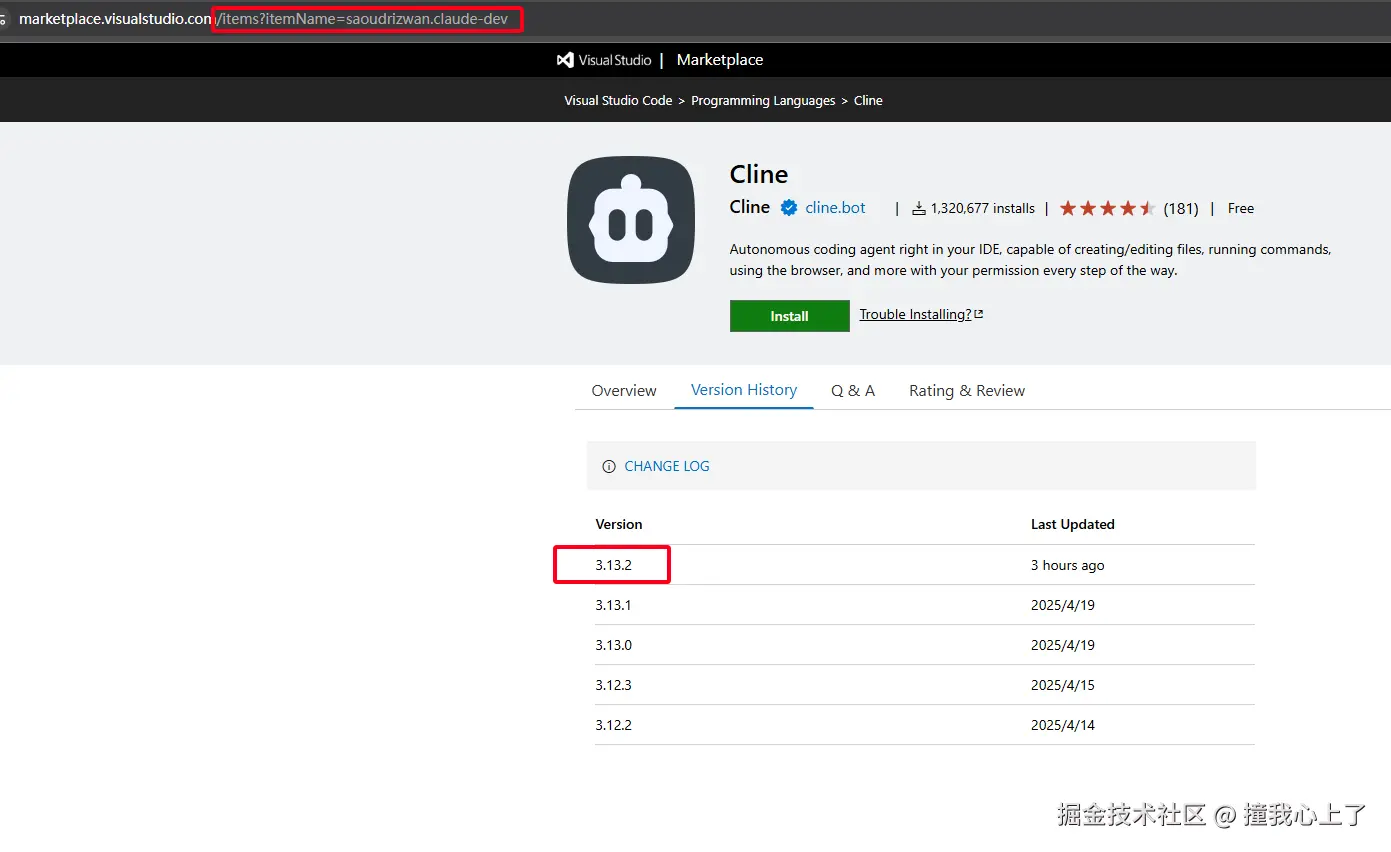
Task: Switch to the Overview tab
Action: (x=624, y=390)
